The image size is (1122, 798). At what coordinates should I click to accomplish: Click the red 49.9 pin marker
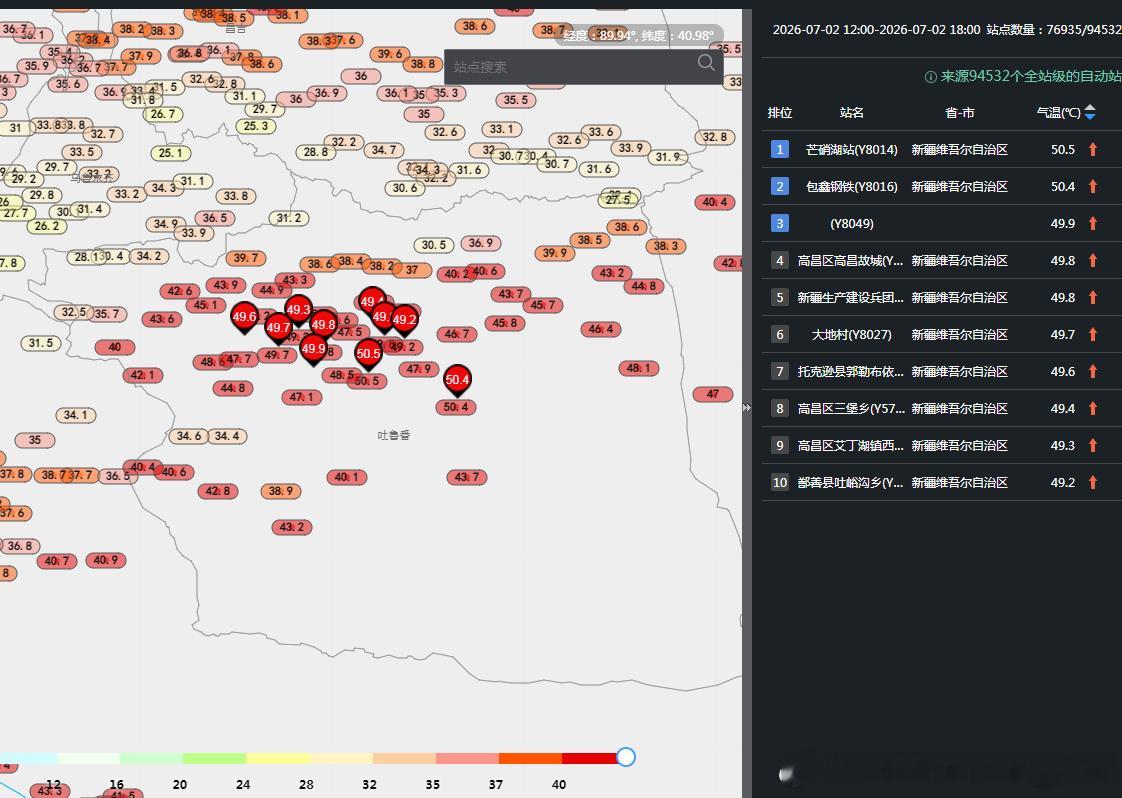pyautogui.click(x=313, y=349)
